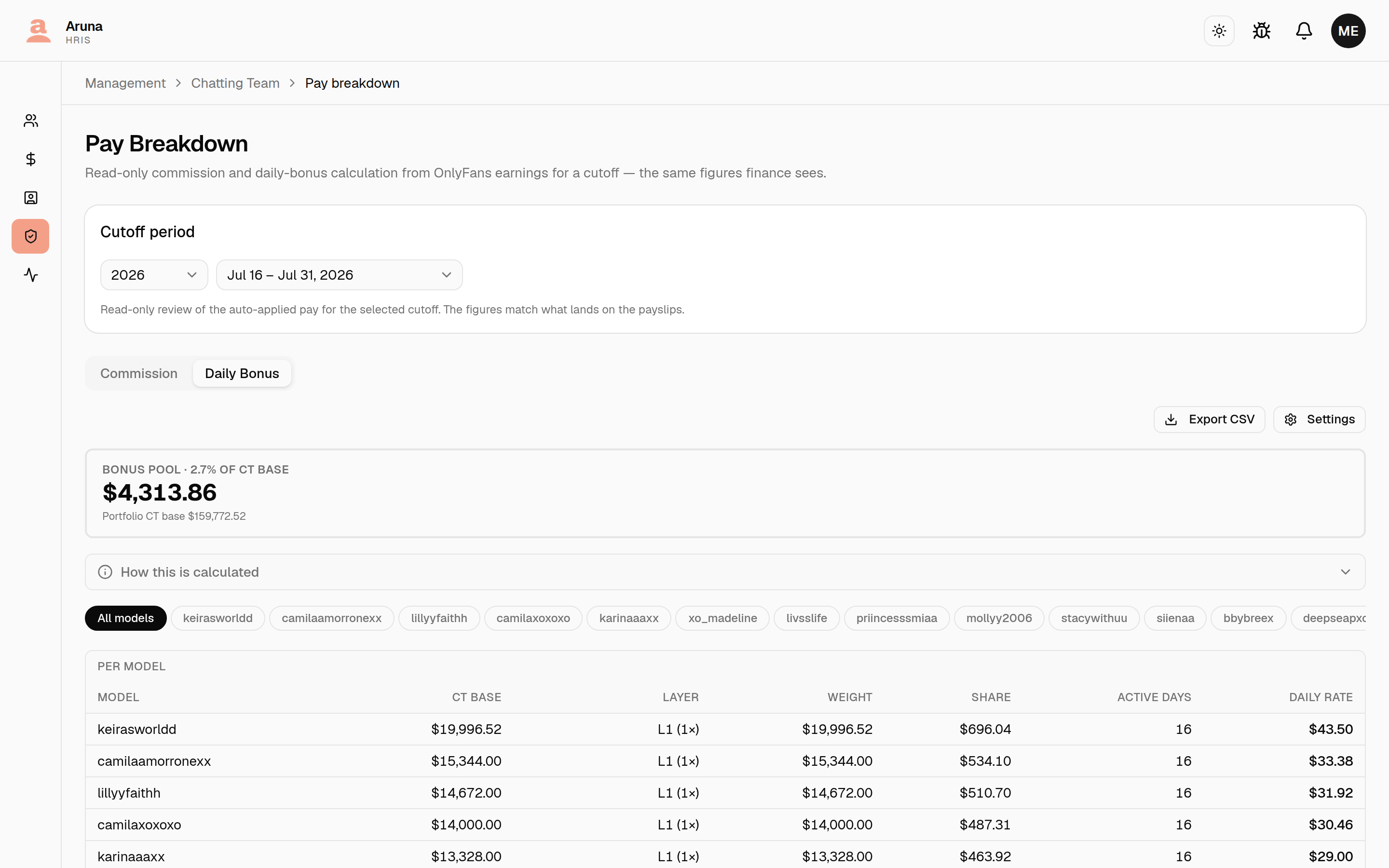Image resolution: width=1389 pixels, height=868 pixels.
Task: Click camilaxoxoxo table row name
Action: point(139,825)
